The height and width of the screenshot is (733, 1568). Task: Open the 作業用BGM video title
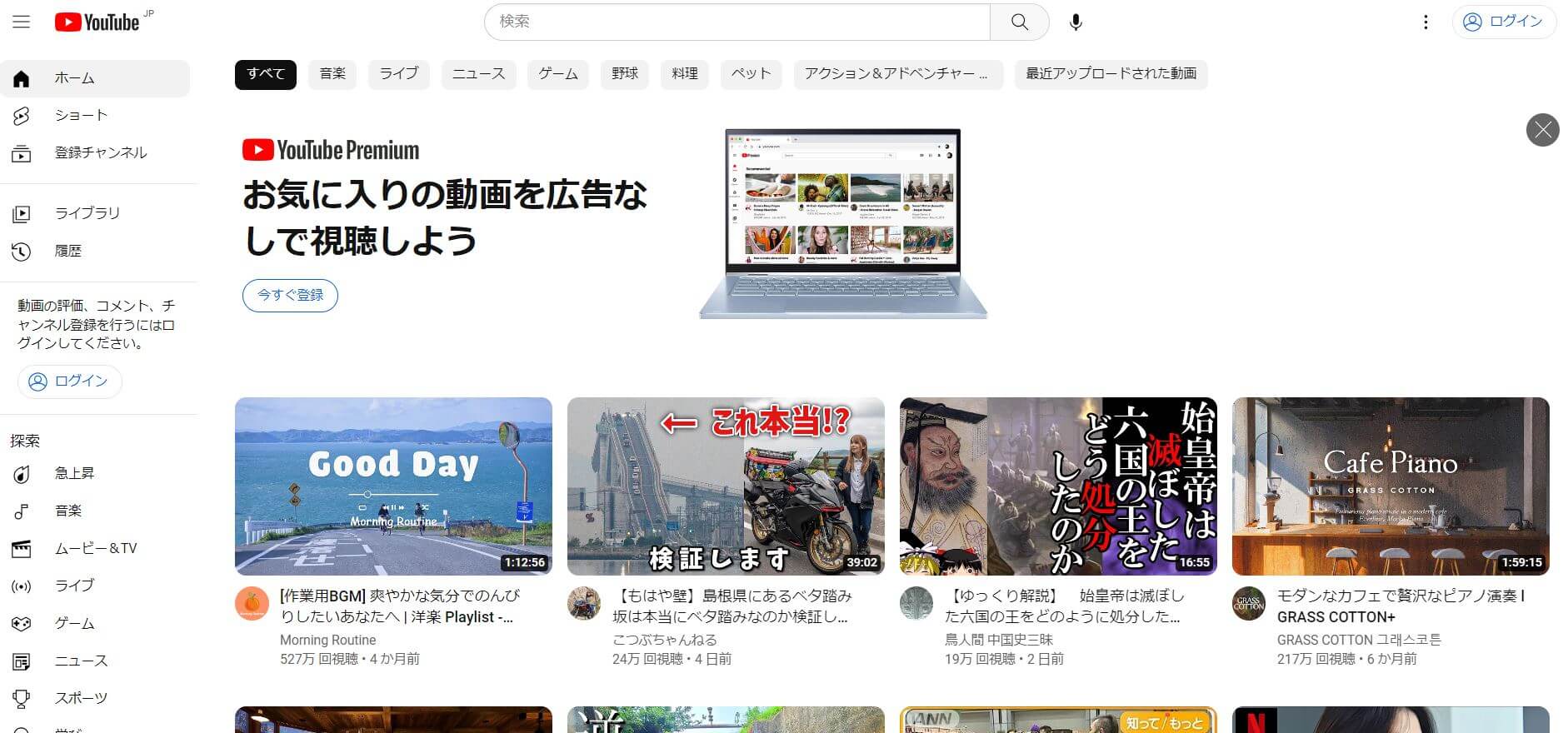click(x=400, y=607)
